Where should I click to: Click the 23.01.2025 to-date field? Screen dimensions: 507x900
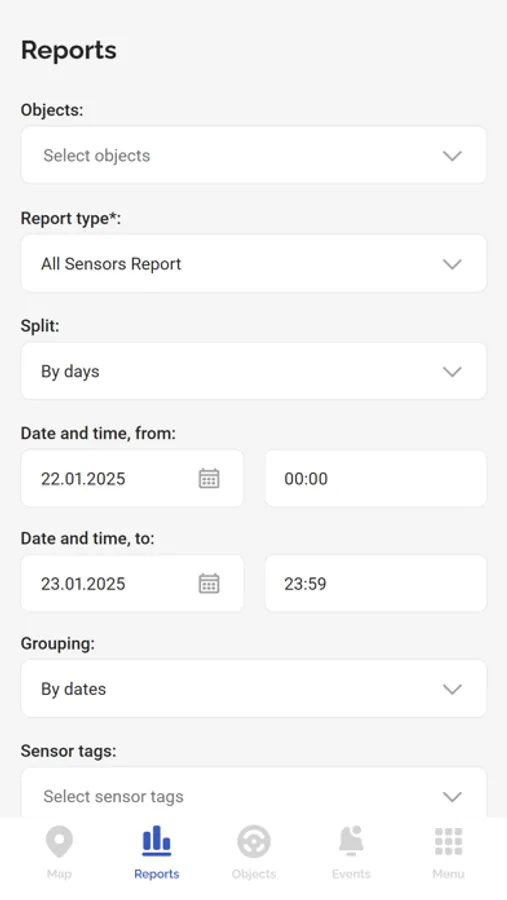coord(132,583)
